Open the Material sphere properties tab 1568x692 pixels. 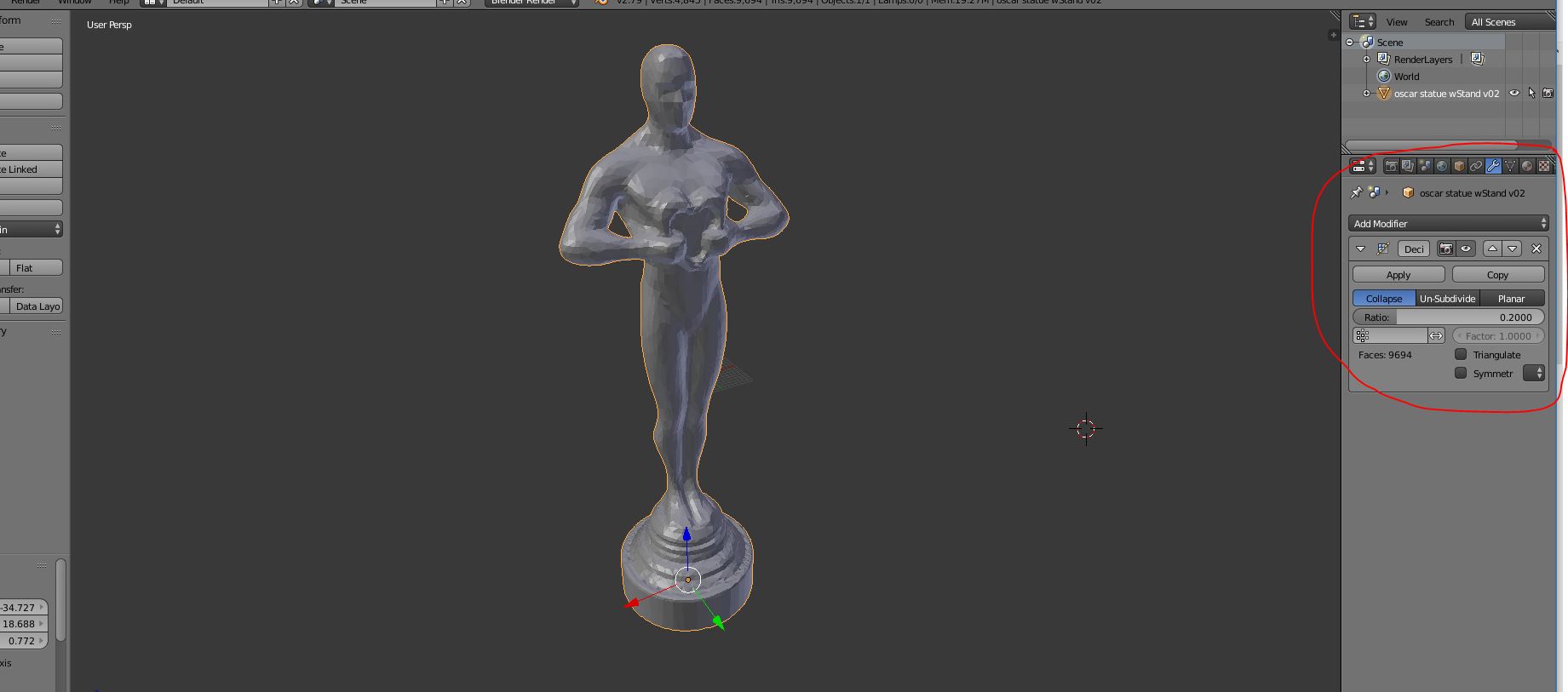pos(1527,166)
